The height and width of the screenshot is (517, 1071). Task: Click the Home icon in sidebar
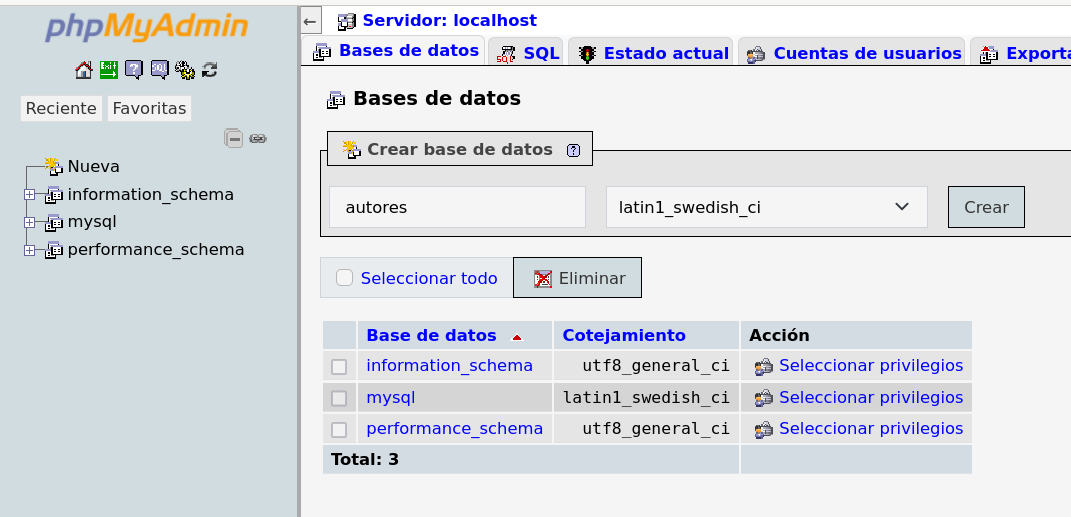[x=84, y=70]
